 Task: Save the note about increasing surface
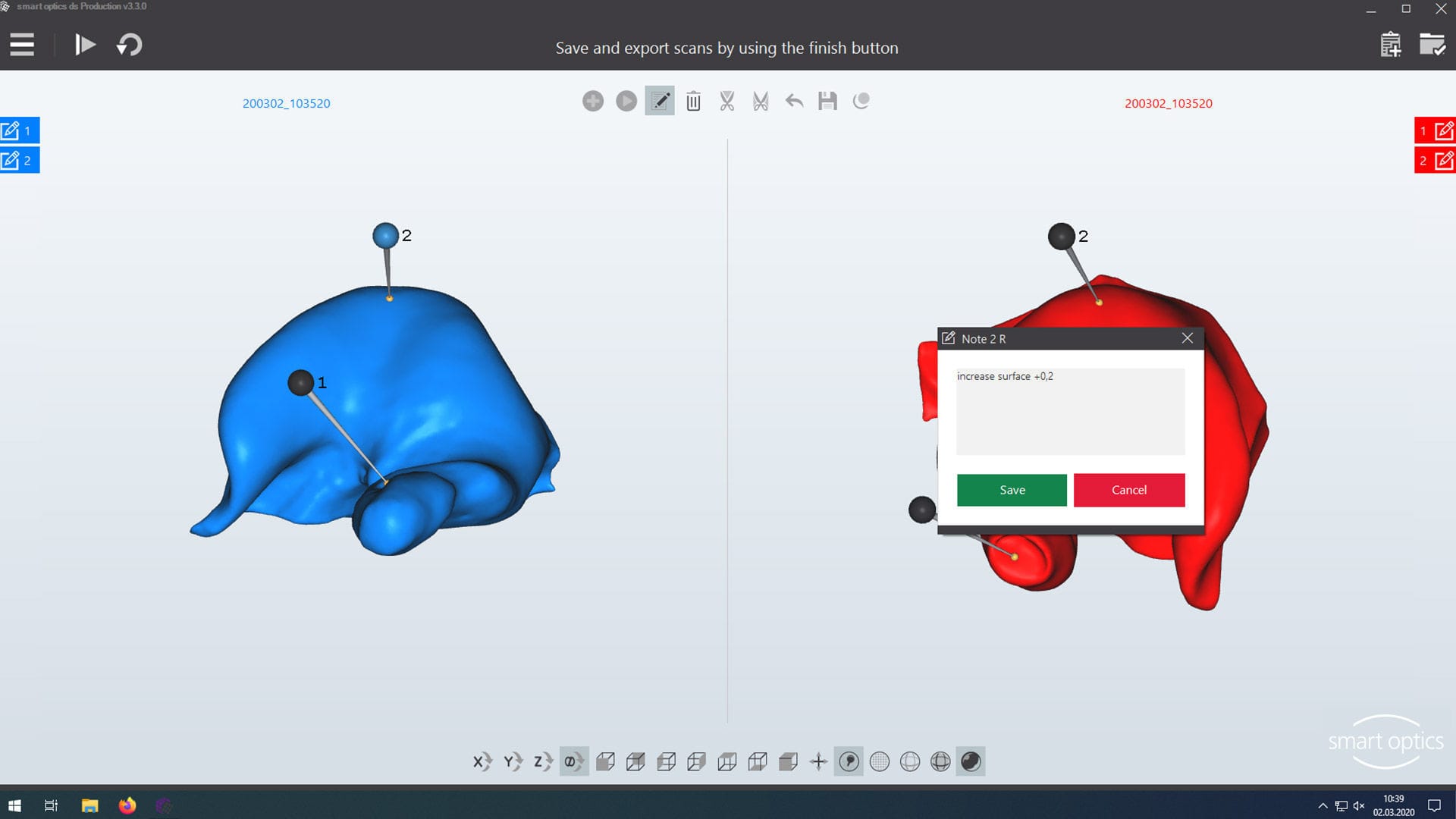pos(1012,490)
